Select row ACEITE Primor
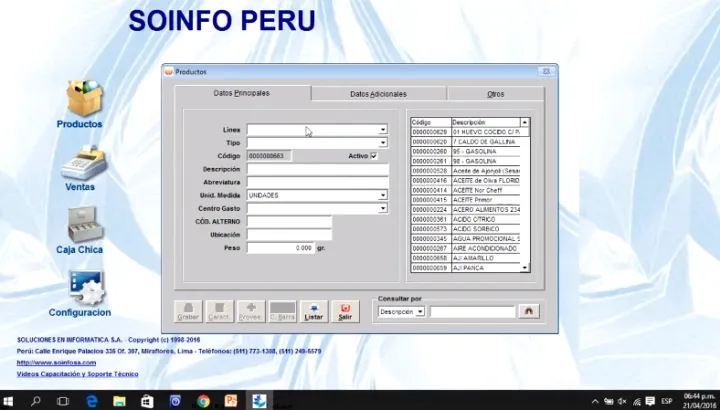This screenshot has width=720, height=410. [x=466, y=200]
